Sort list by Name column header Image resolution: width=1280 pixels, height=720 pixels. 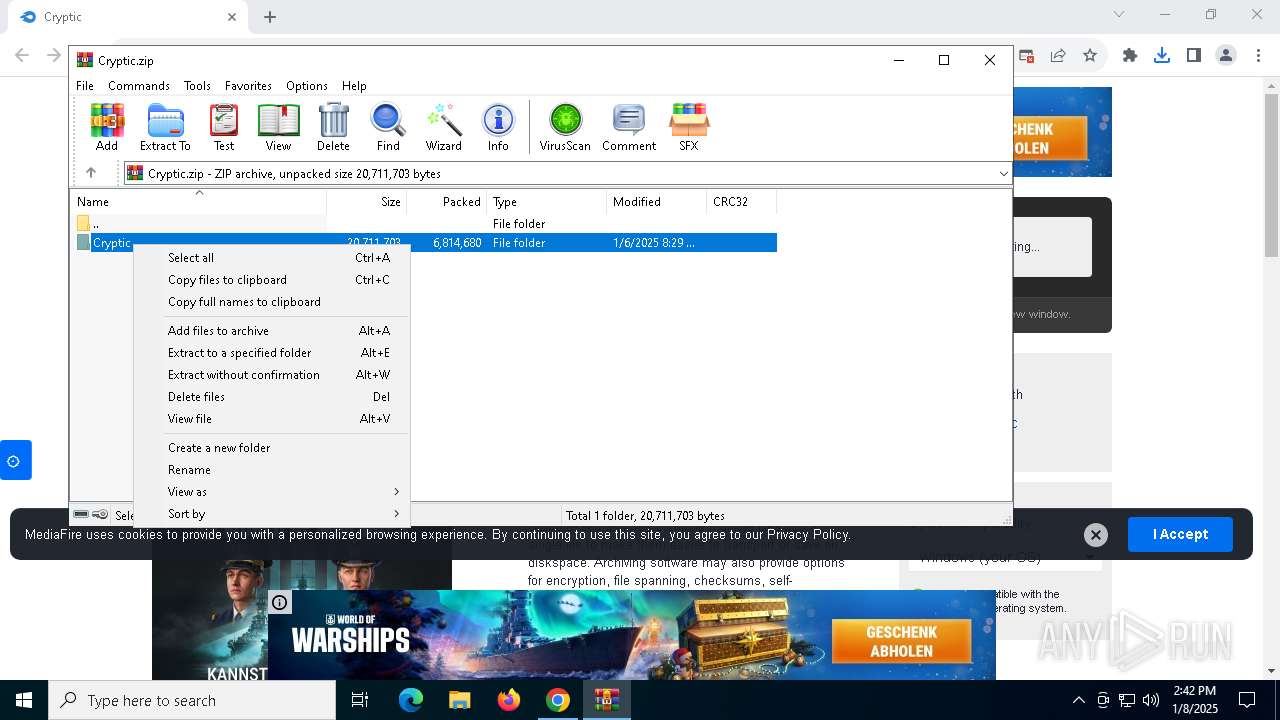point(198,202)
